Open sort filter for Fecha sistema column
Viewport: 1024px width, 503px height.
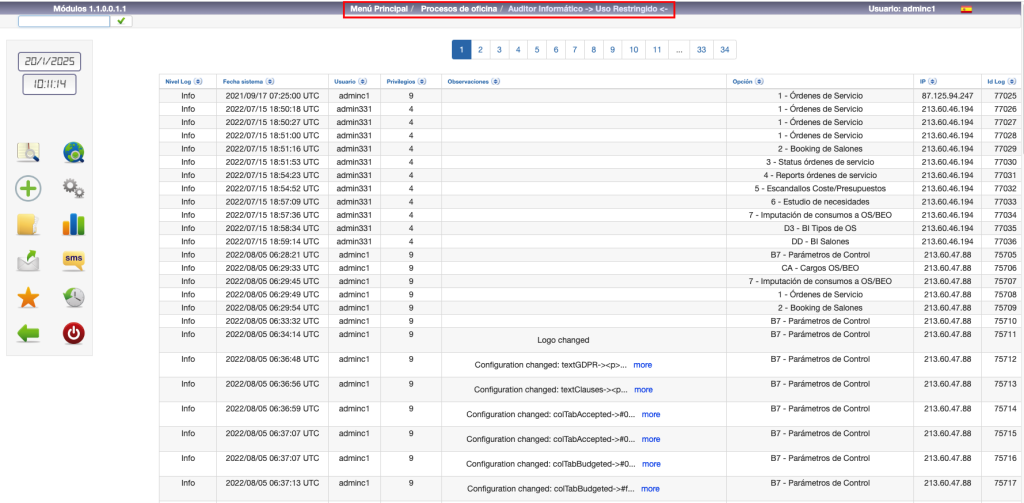[271, 81]
